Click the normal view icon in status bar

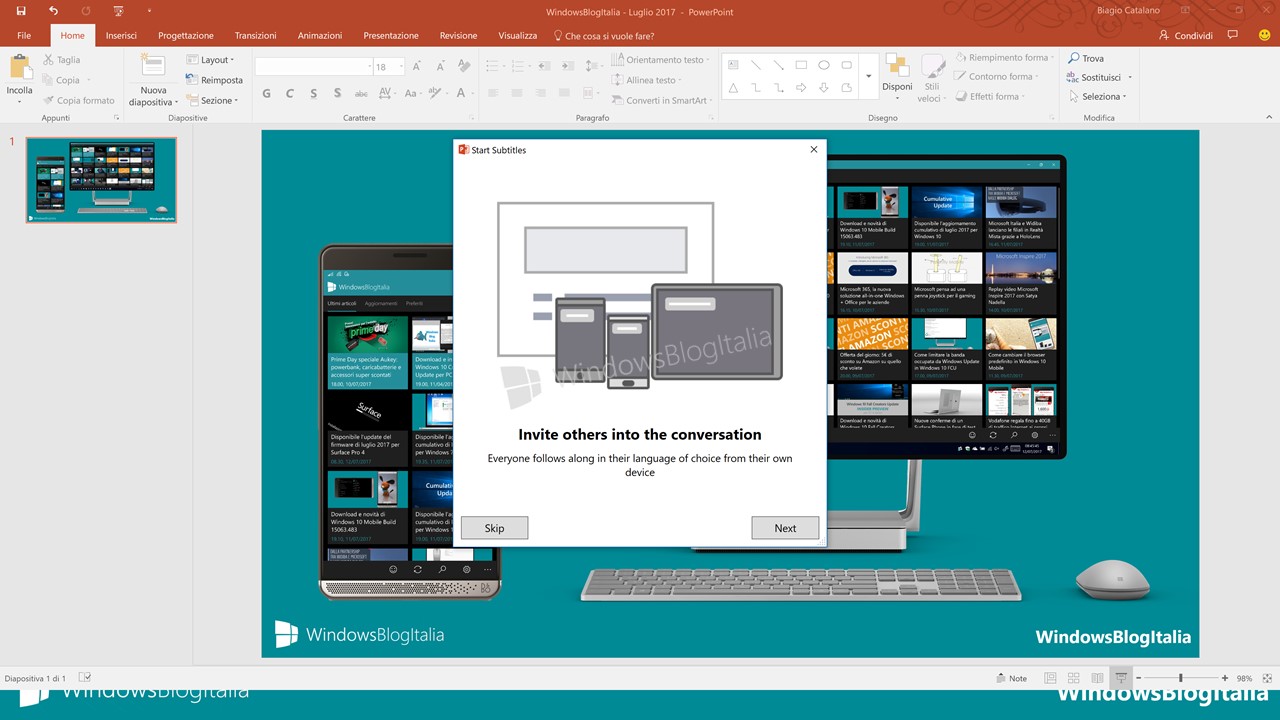coord(1050,678)
